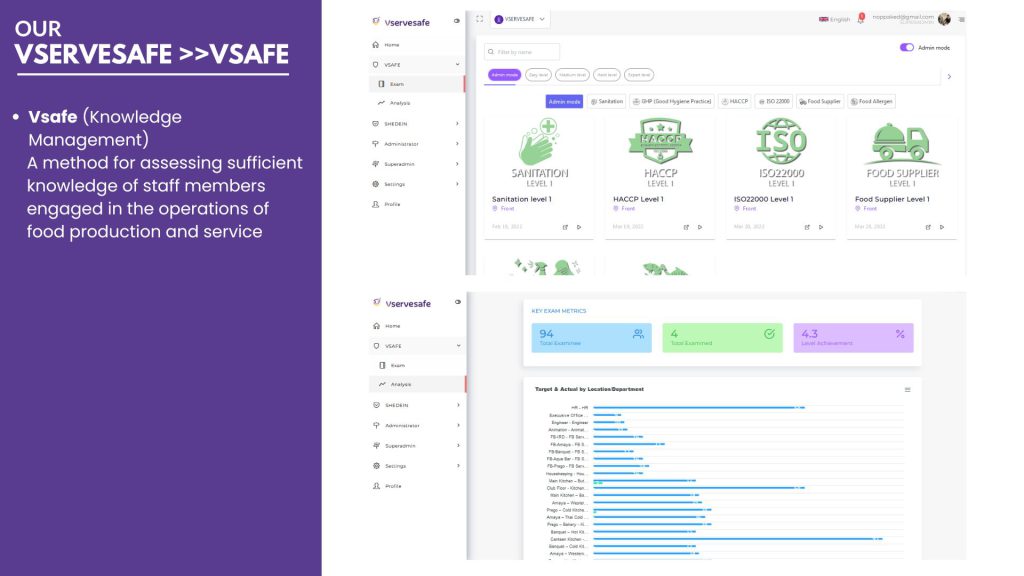1024x576 pixels.
Task: Toggle sidebar collapse switch in upper screenshot
Action: pos(456,21)
